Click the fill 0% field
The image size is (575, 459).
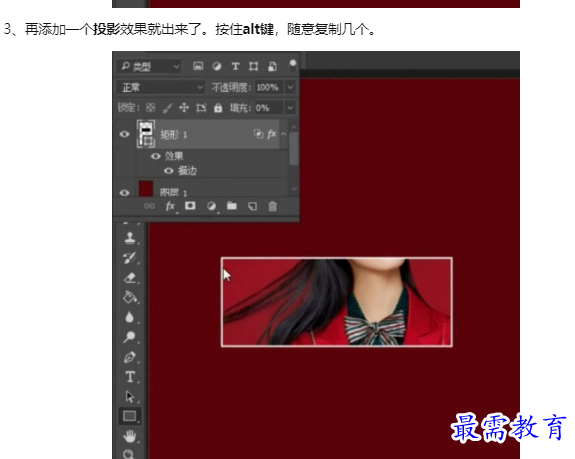269,108
